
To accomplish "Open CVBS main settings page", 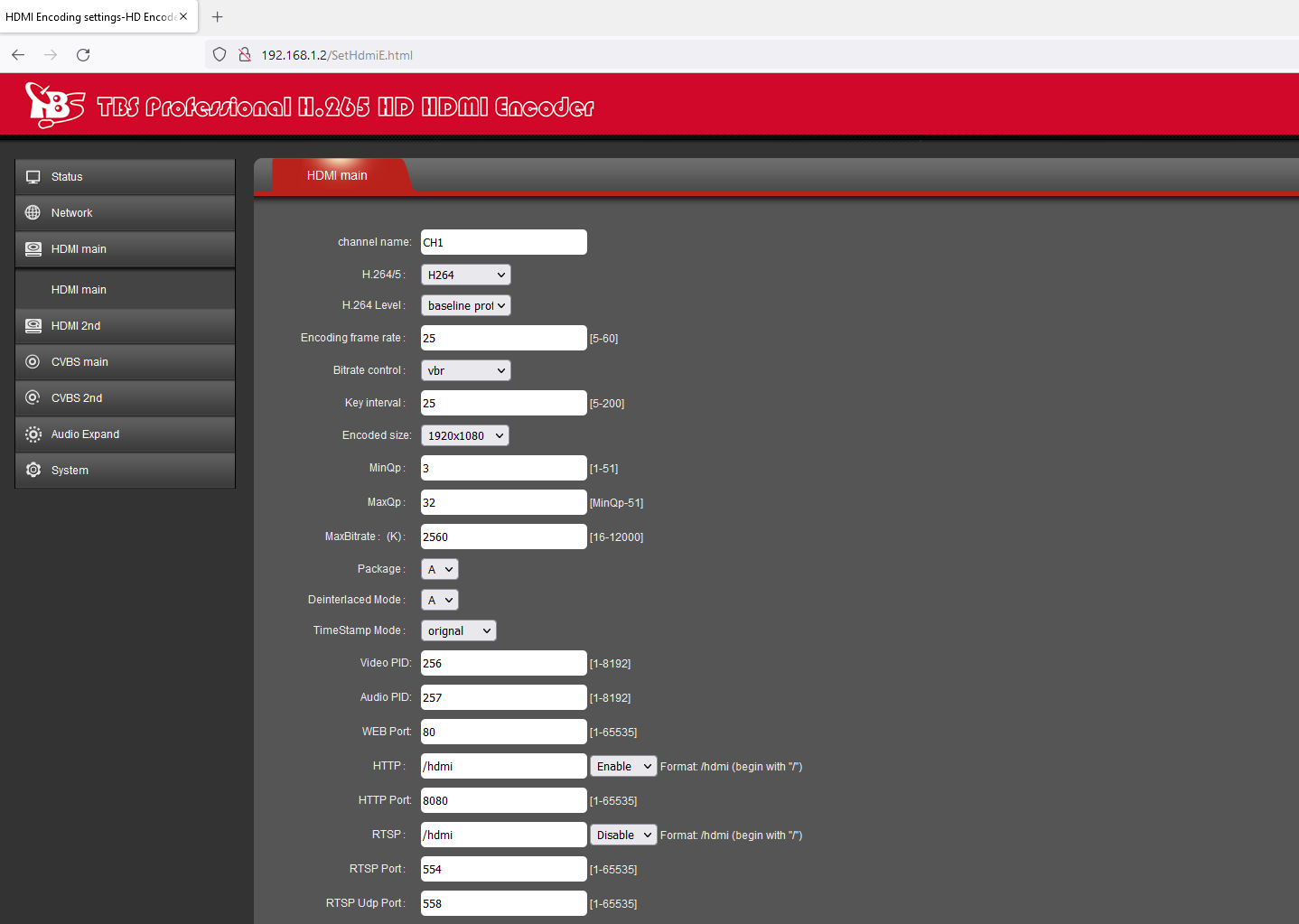I will tap(126, 362).
